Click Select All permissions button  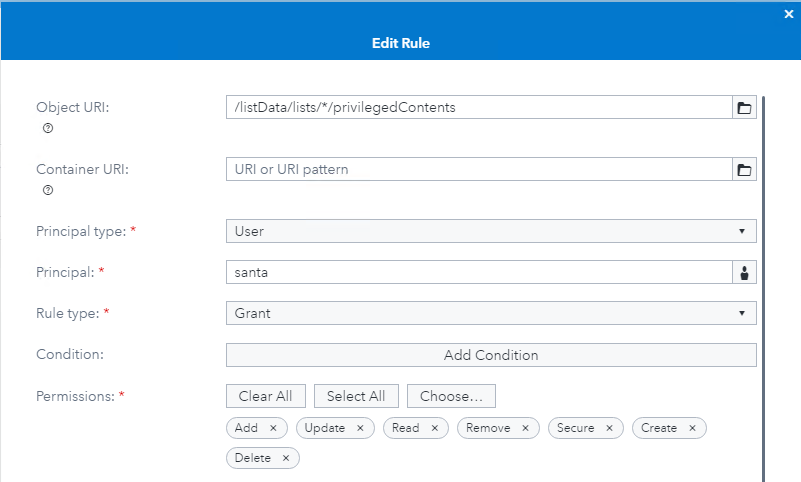[356, 396]
